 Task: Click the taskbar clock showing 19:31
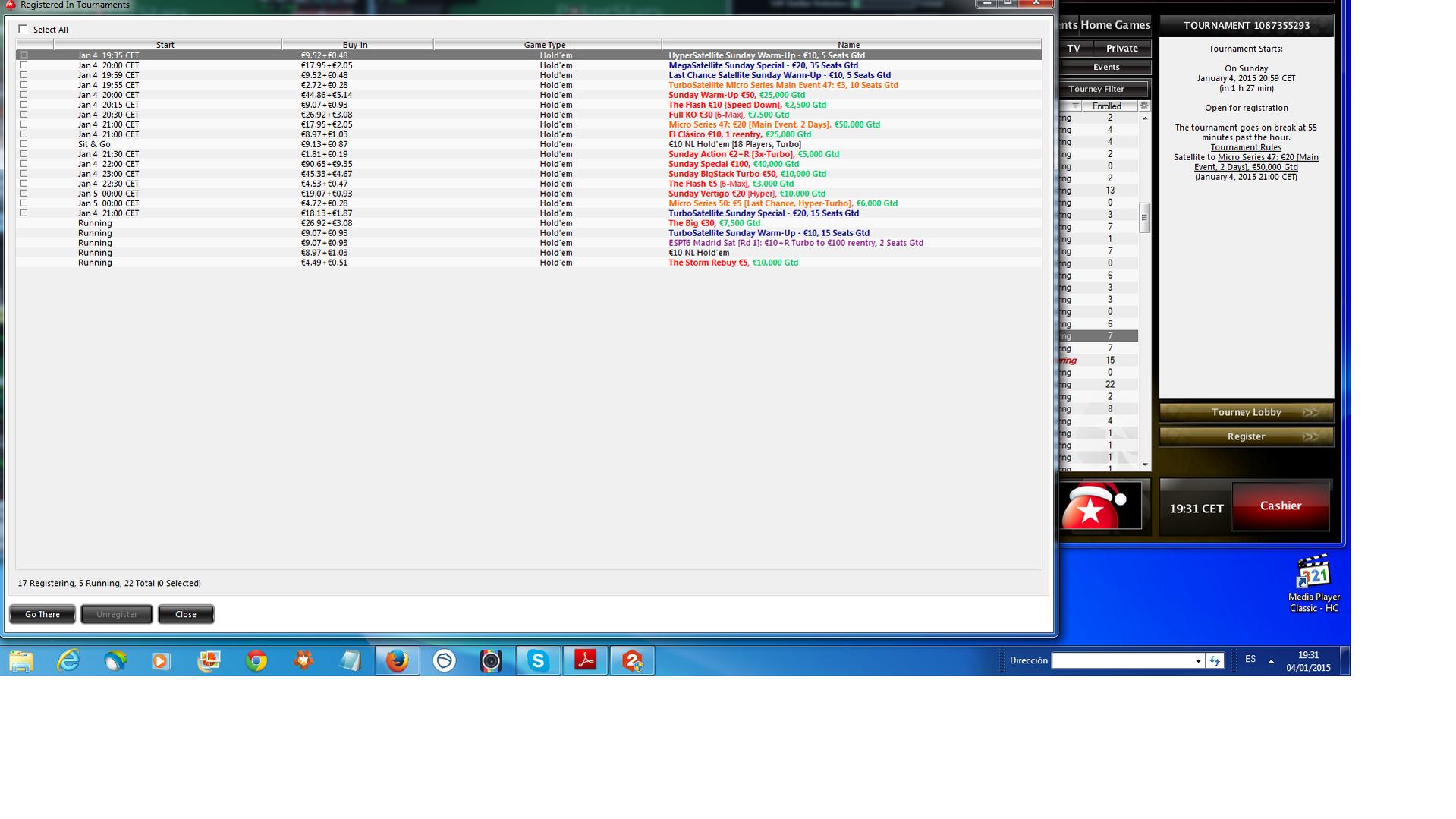tap(1308, 661)
